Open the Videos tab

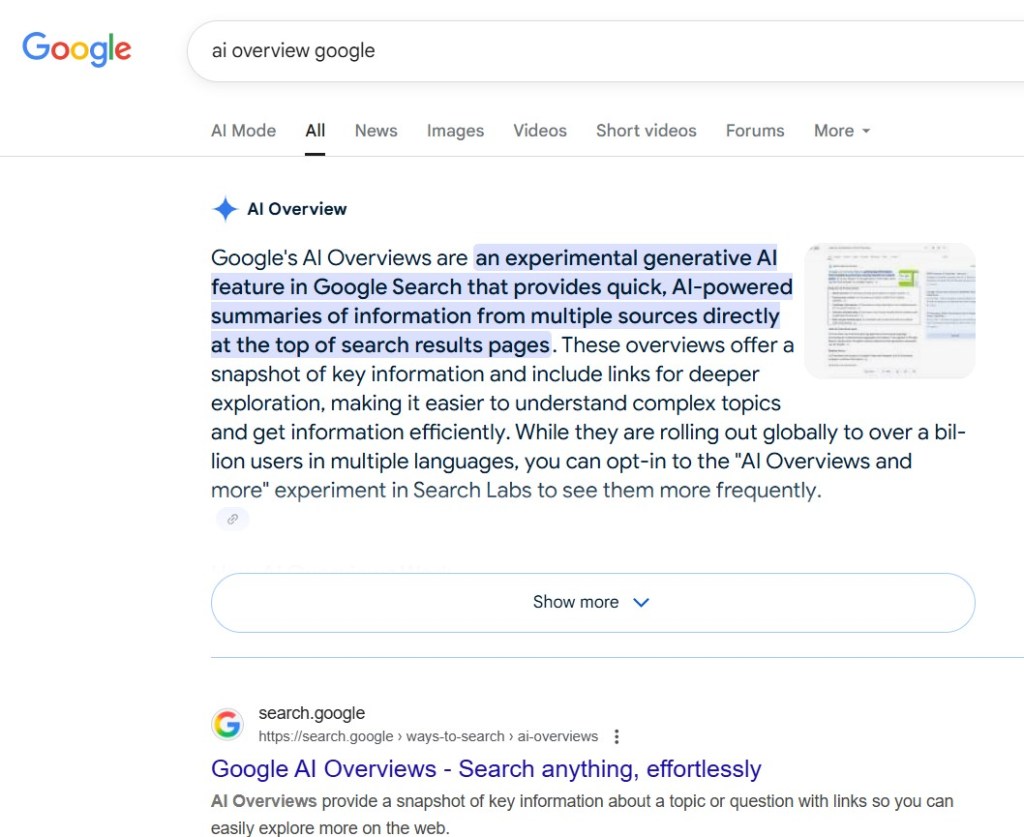coord(539,131)
